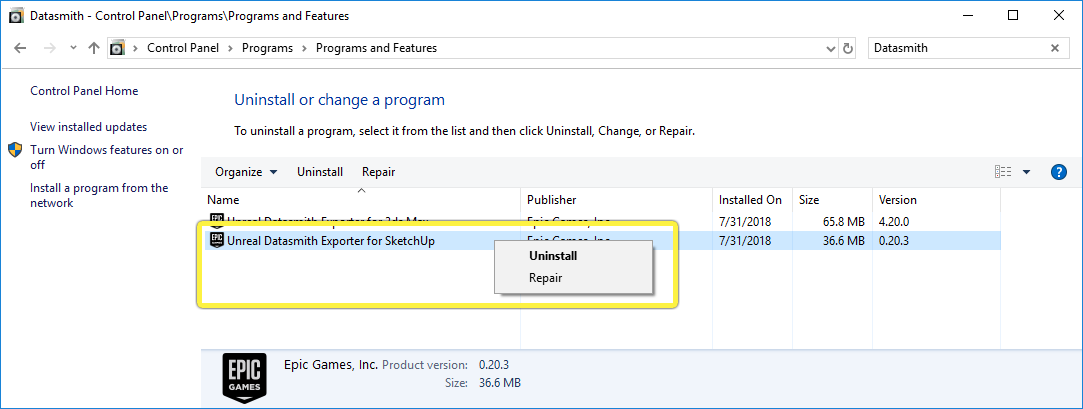Click Repair in the toolbar
Viewport: 1083px width, 409px height.
pyautogui.click(x=378, y=172)
